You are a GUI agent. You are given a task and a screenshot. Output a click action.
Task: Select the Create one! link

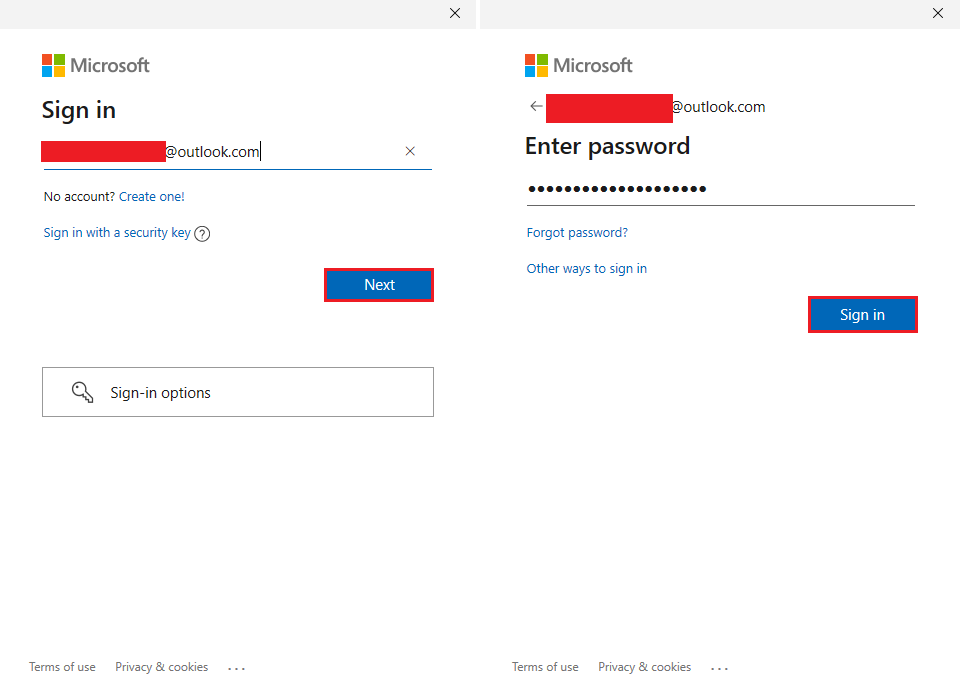point(152,196)
